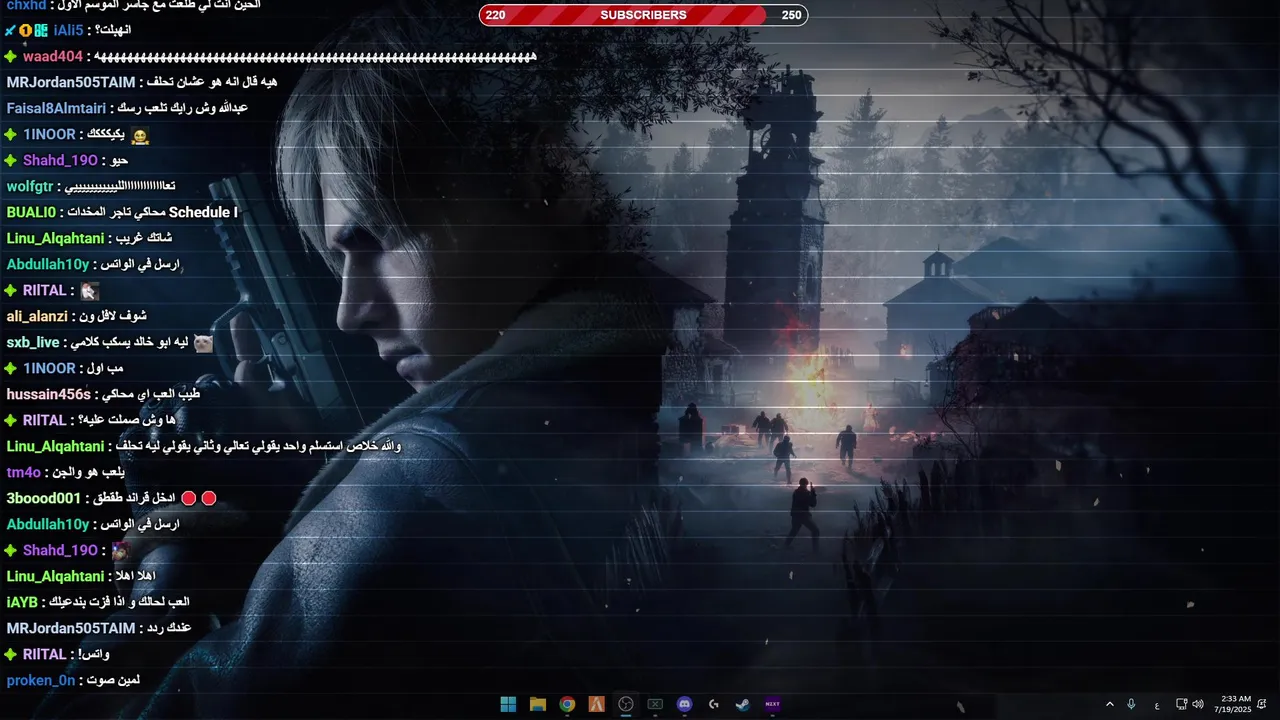Switch the Arabic input language indicator
Viewport: 1280px width, 720px height.
coord(1157,704)
